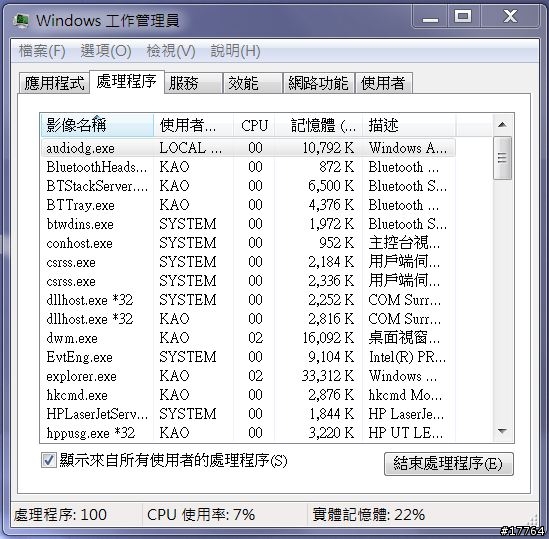Maximize the Task Manager window
The height and width of the screenshot is (539, 549).
click(463, 16)
